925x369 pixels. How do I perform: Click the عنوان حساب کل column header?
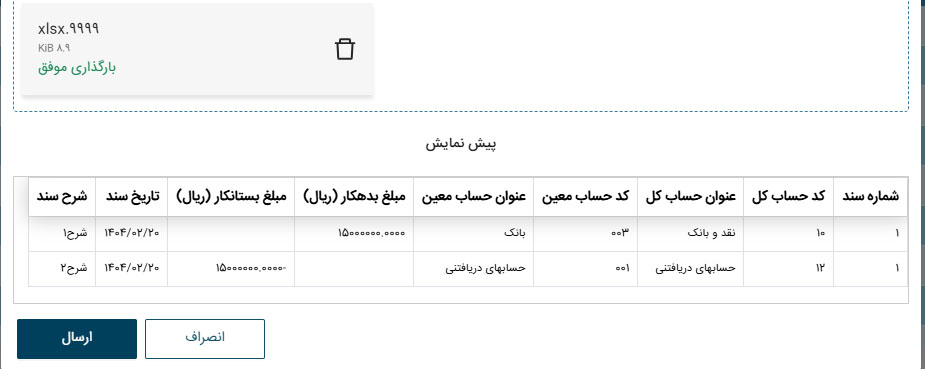(x=690, y=197)
